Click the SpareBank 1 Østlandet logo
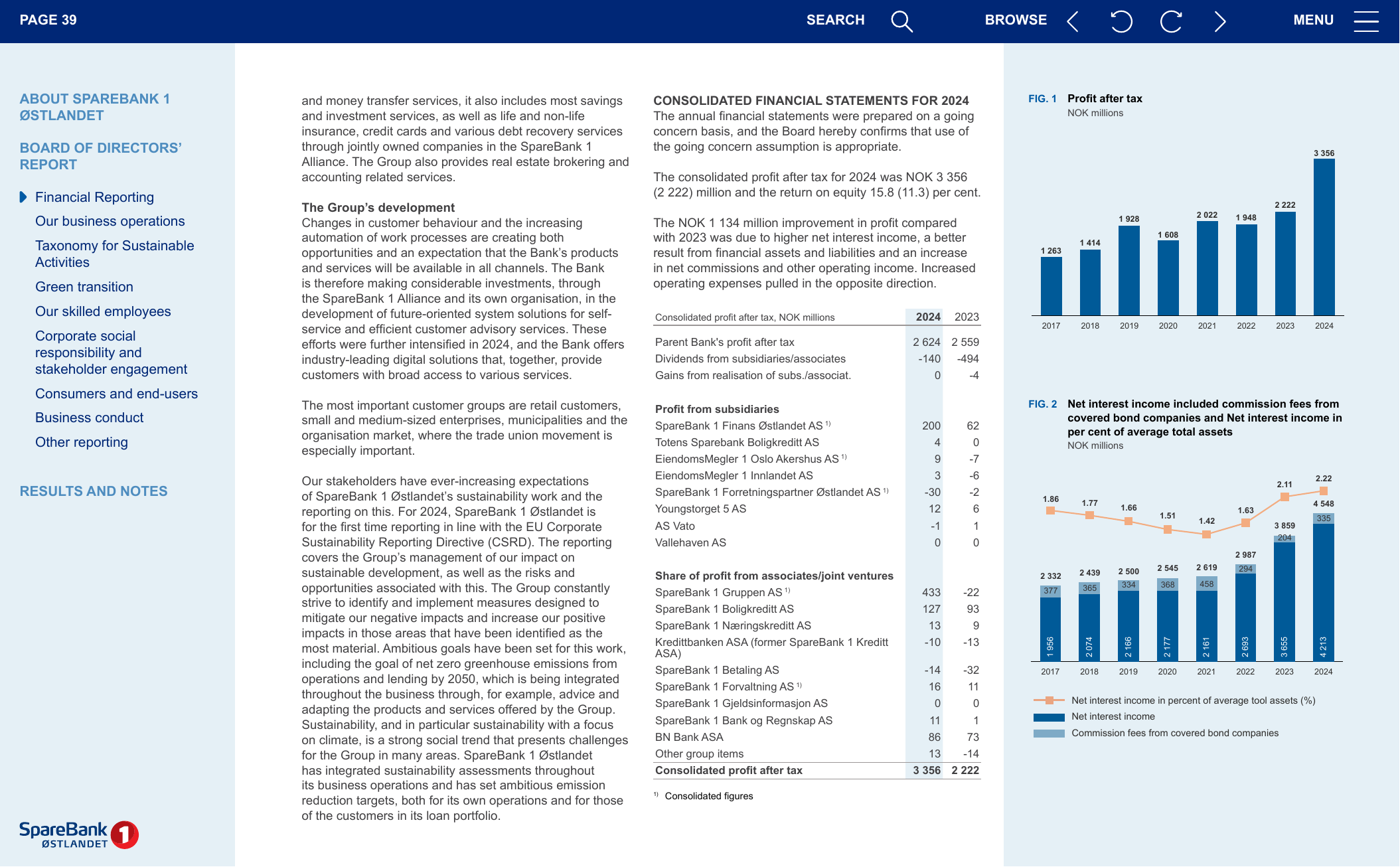This screenshot has height=867, width=1400. click(x=79, y=834)
